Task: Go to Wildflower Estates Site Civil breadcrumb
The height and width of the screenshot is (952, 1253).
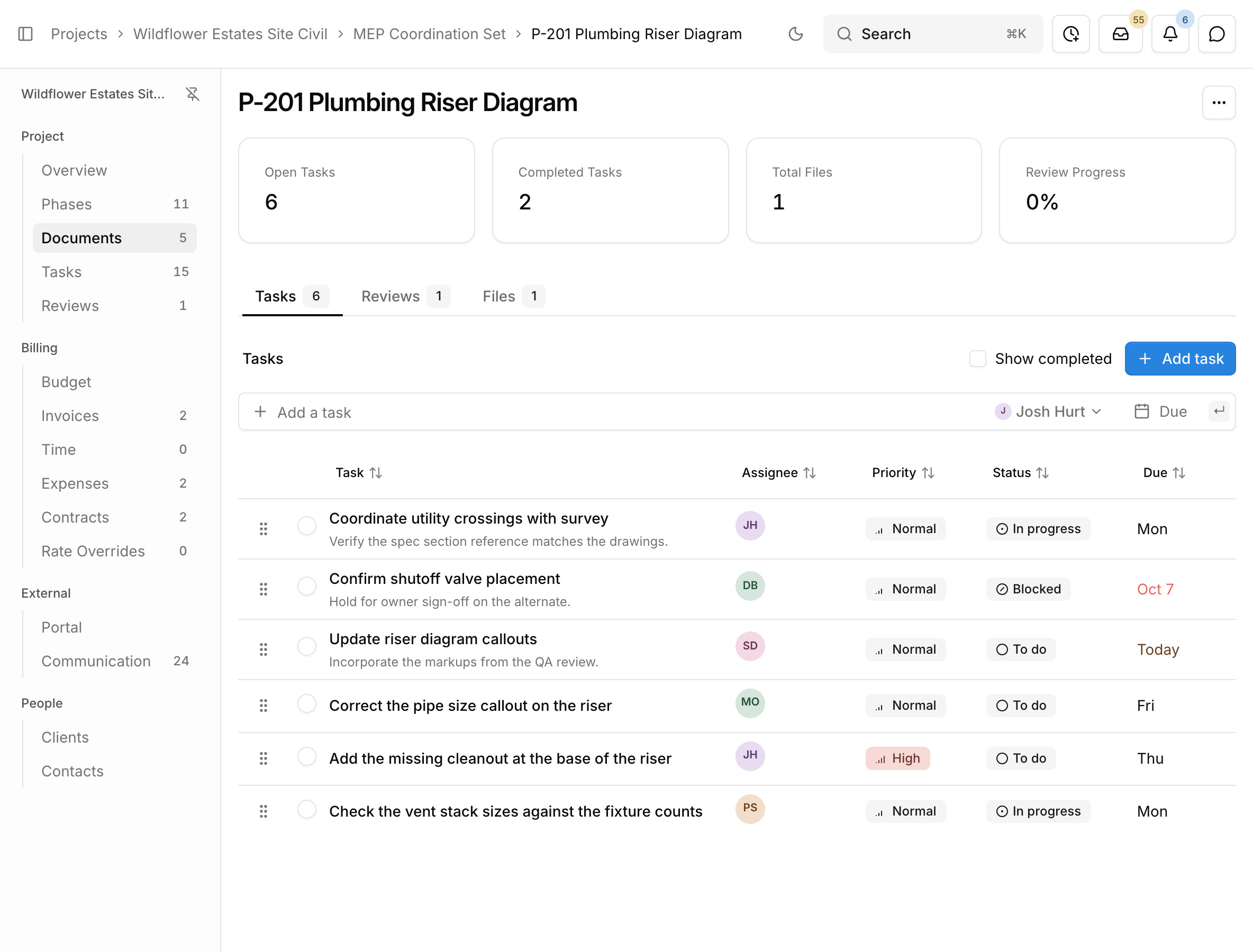Action: click(230, 34)
